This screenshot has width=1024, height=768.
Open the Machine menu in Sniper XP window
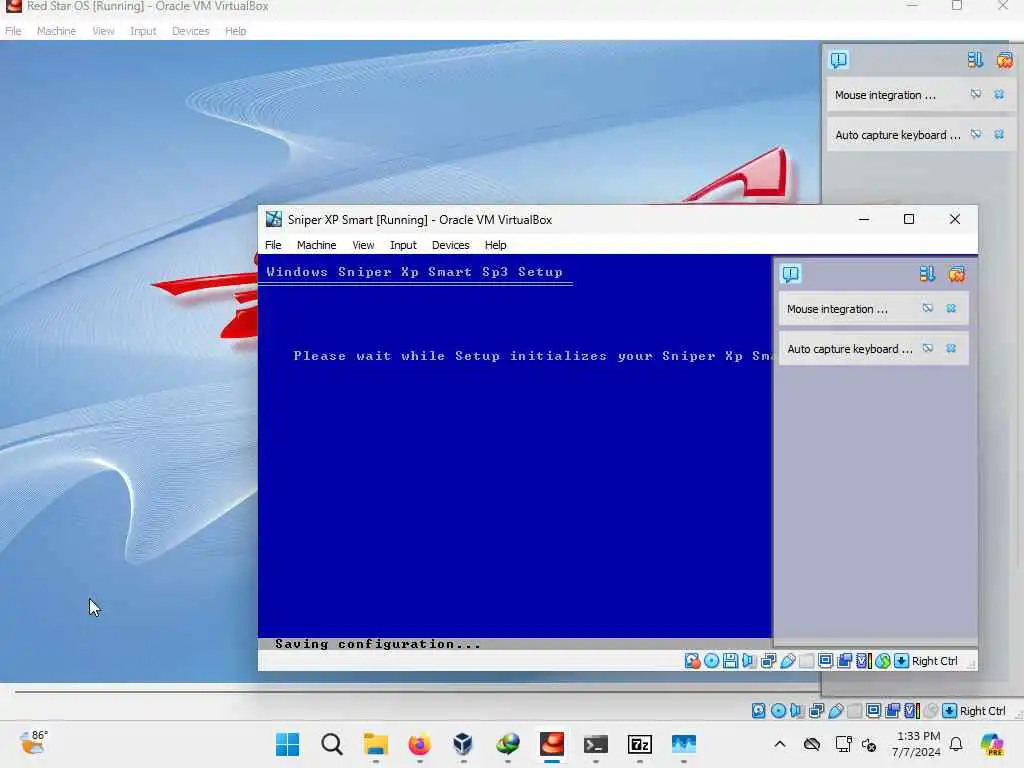(x=317, y=245)
